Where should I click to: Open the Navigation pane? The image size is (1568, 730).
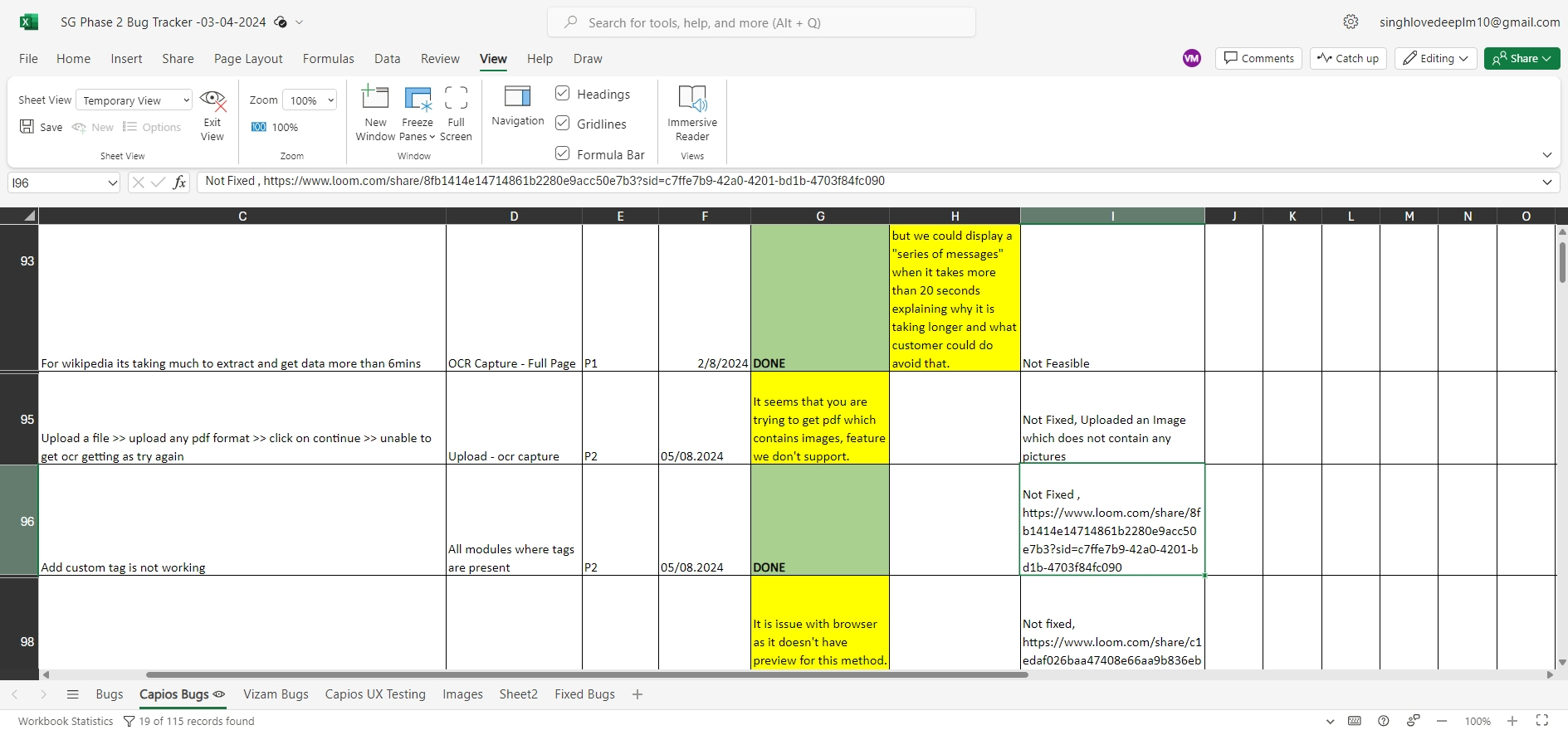tap(517, 106)
